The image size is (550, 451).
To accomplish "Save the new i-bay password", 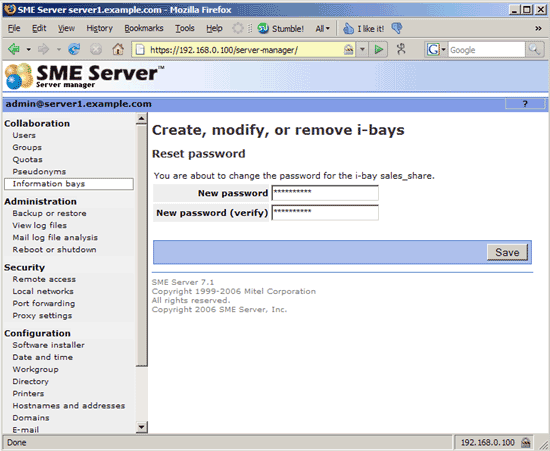I will pyautogui.click(x=507, y=252).
